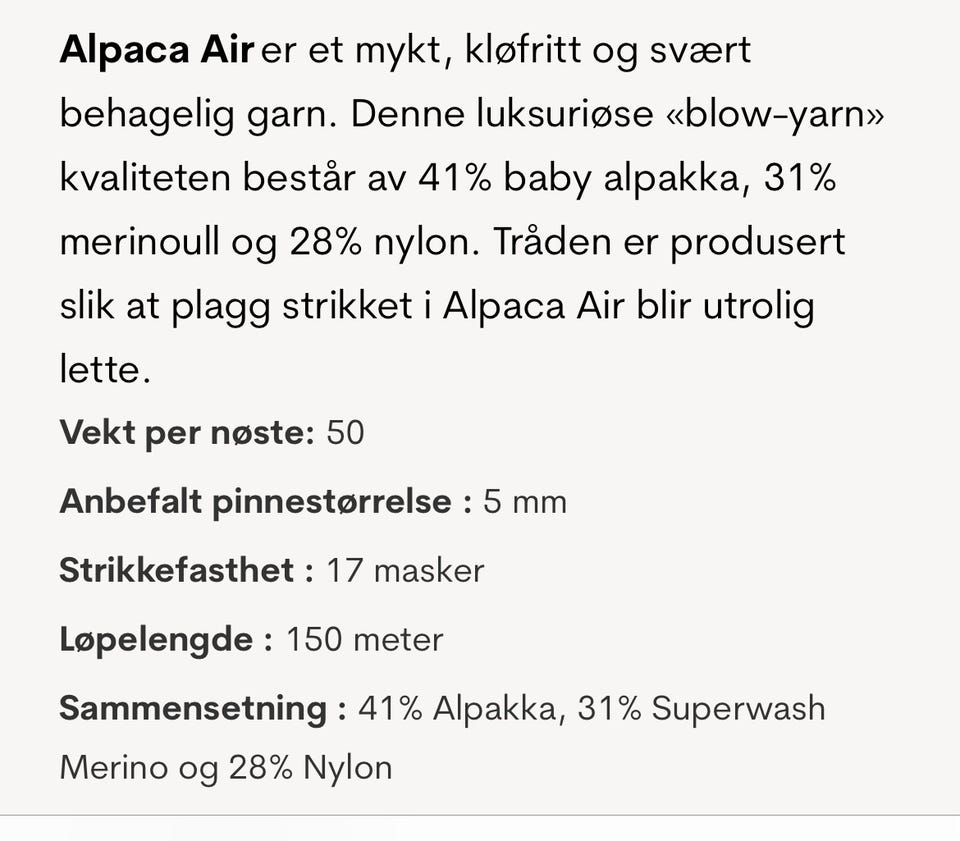Image resolution: width=960 pixels, height=841 pixels.
Task: Click the Anbefalt pinnestørrelse label
Action: tap(266, 503)
